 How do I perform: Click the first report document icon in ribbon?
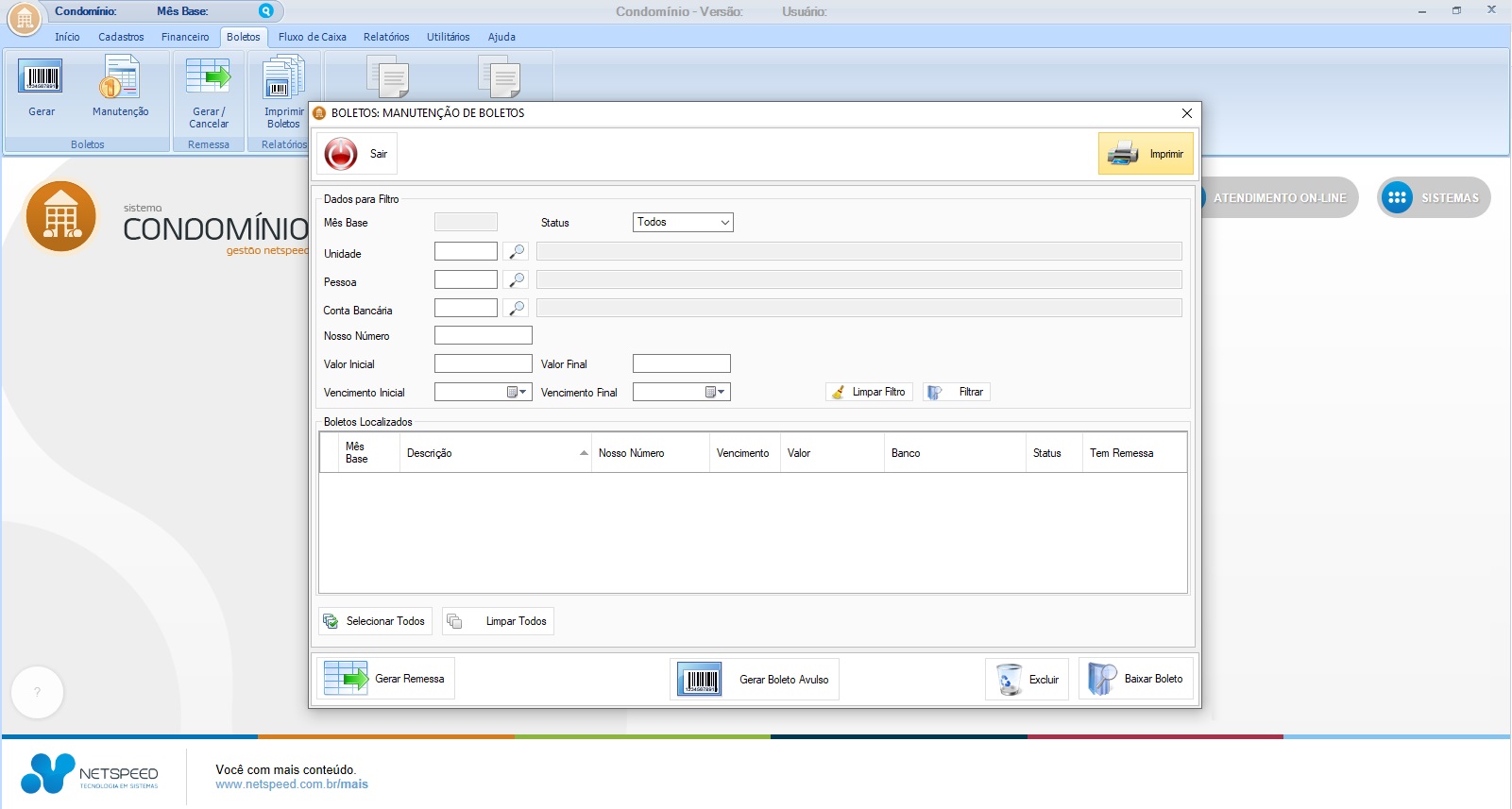click(x=387, y=76)
